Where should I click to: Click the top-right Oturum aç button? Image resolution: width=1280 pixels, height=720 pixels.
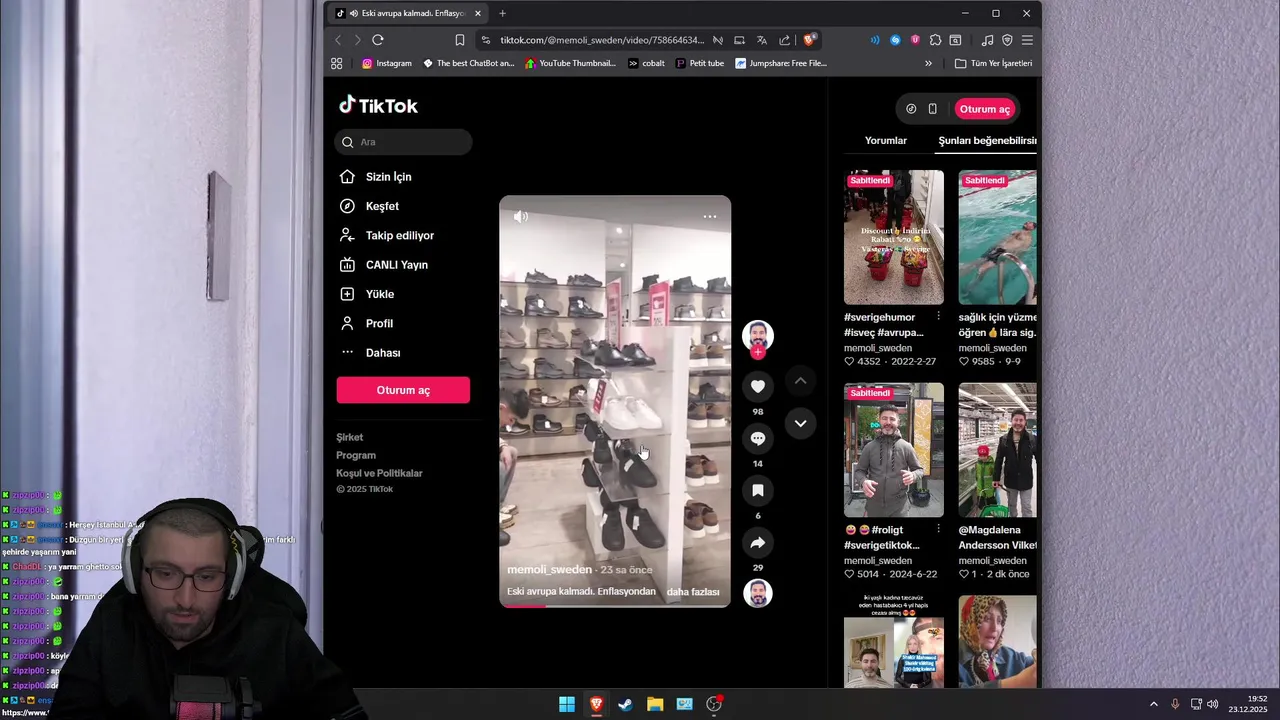[984, 109]
